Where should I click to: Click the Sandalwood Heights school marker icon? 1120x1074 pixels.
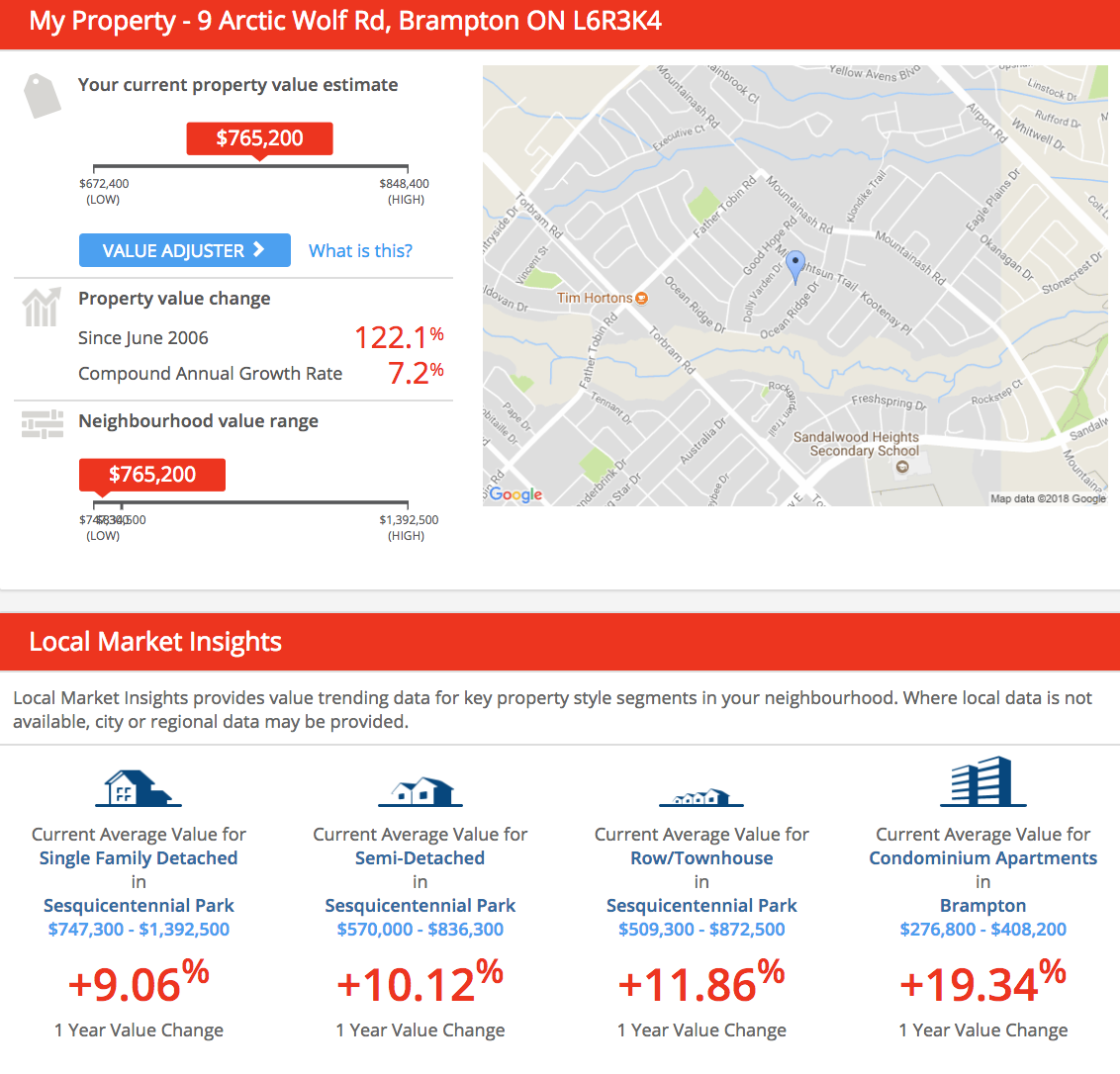(902, 467)
